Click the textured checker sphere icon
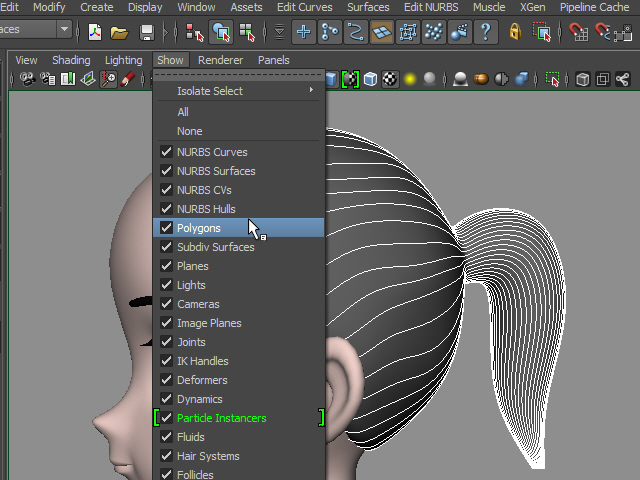The image size is (640, 480). point(390,79)
